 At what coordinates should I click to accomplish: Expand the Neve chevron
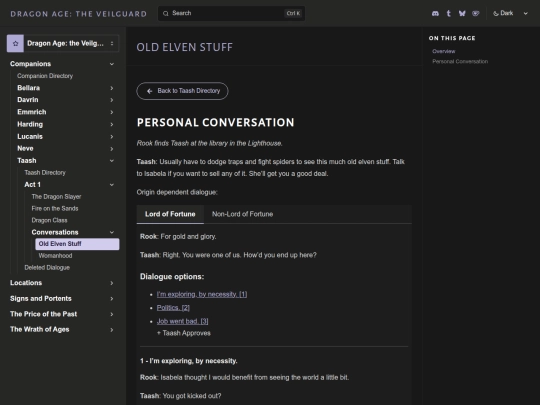[112, 149]
